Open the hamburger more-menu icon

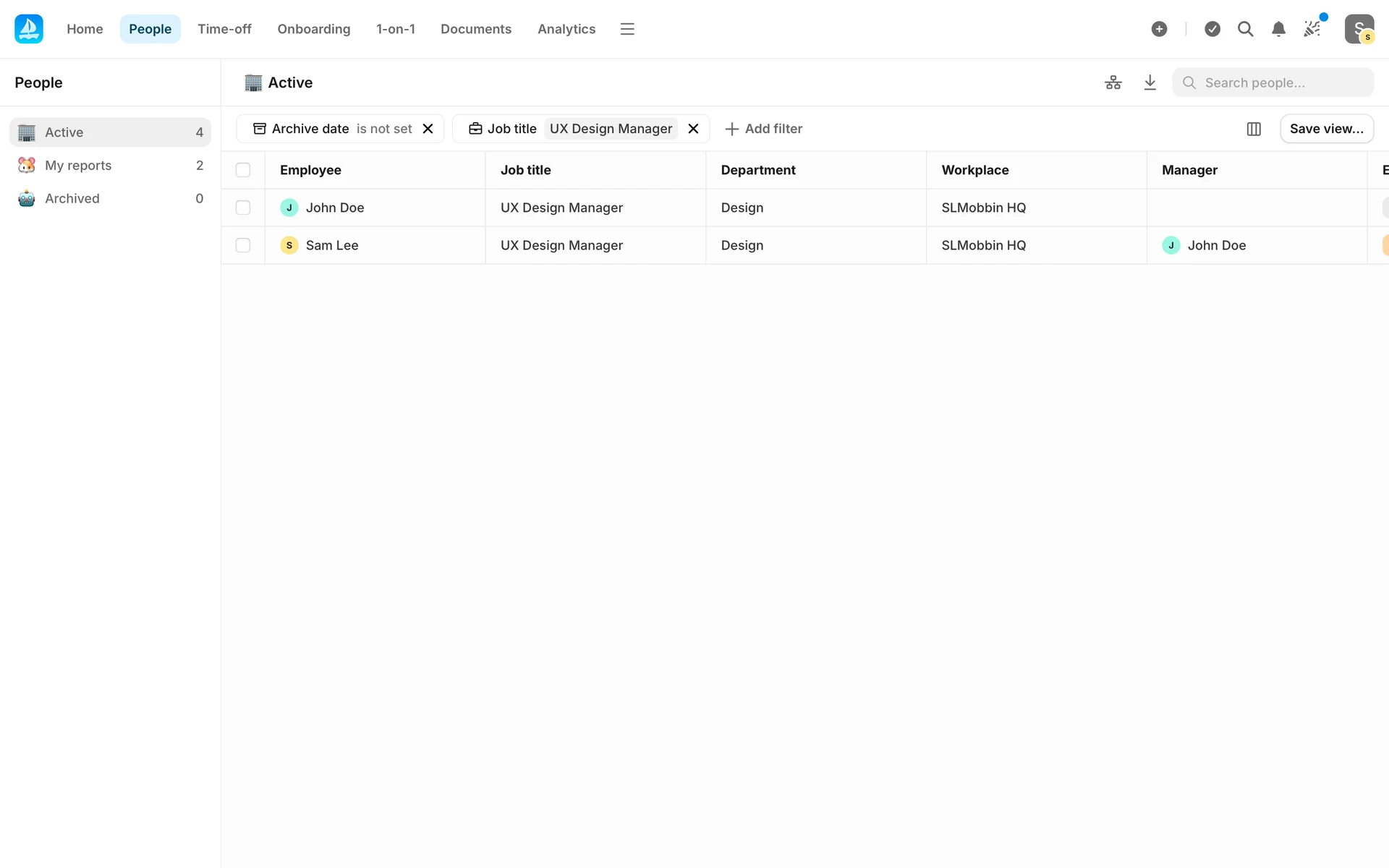(627, 29)
